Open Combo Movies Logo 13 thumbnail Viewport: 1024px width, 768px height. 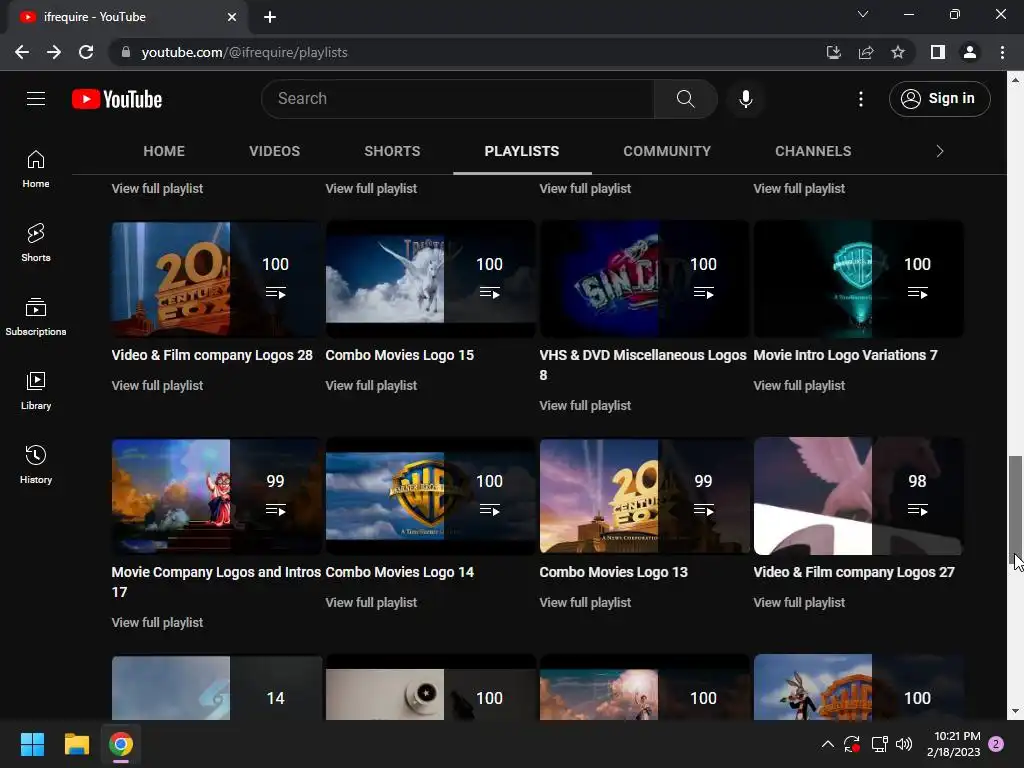644,496
